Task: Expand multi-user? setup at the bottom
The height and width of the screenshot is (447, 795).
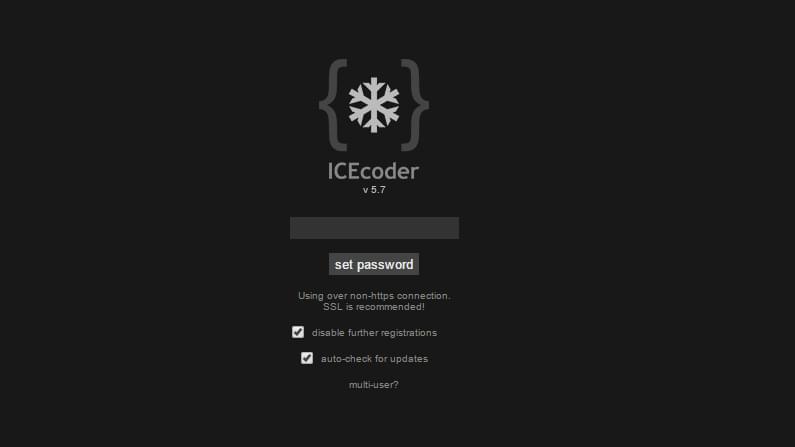Action: (374, 385)
